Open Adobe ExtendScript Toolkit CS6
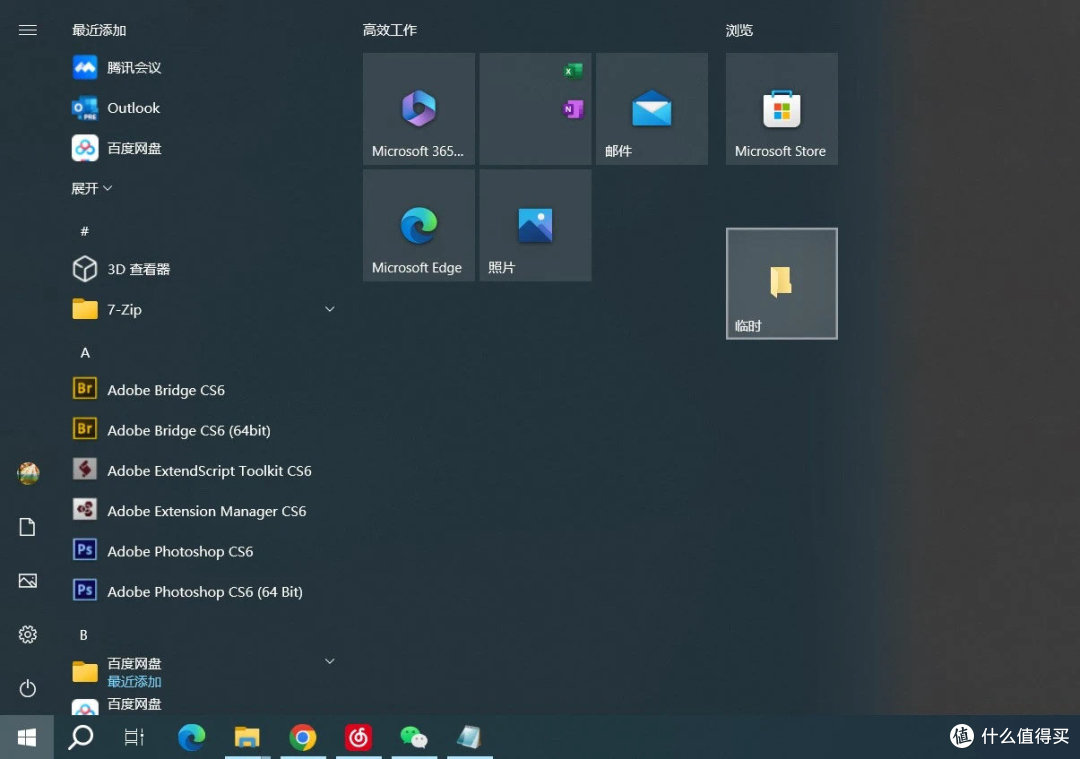This screenshot has height=759, width=1080. 203,470
